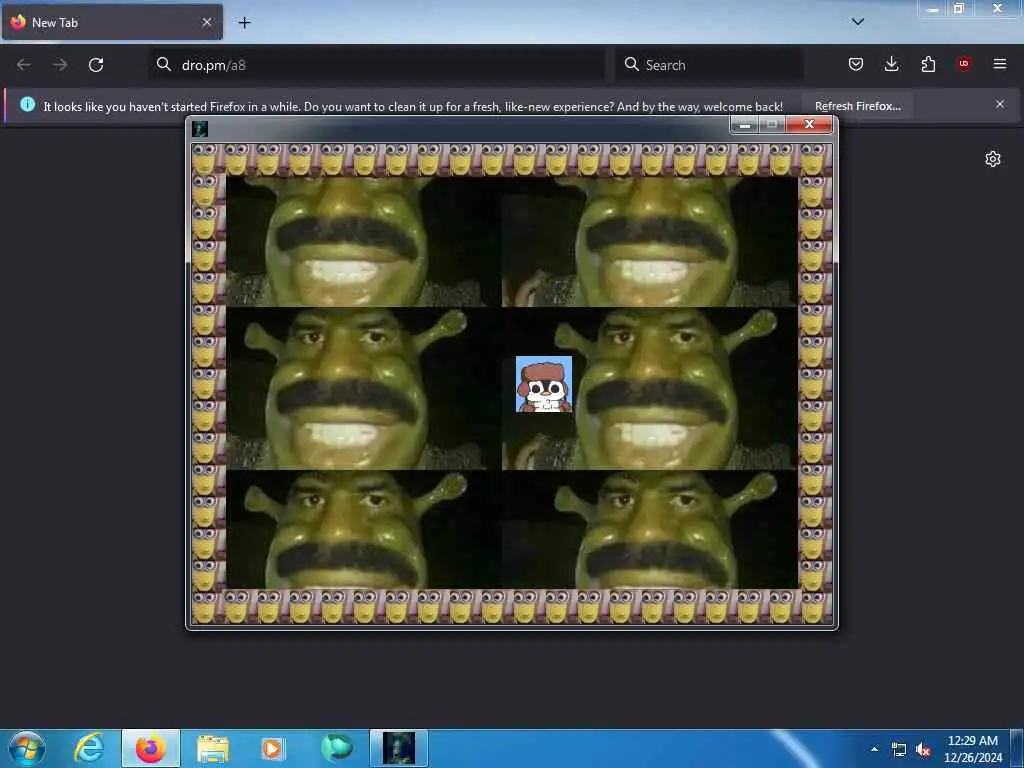Click the address bar showing dro.pm/a8

[377, 65]
